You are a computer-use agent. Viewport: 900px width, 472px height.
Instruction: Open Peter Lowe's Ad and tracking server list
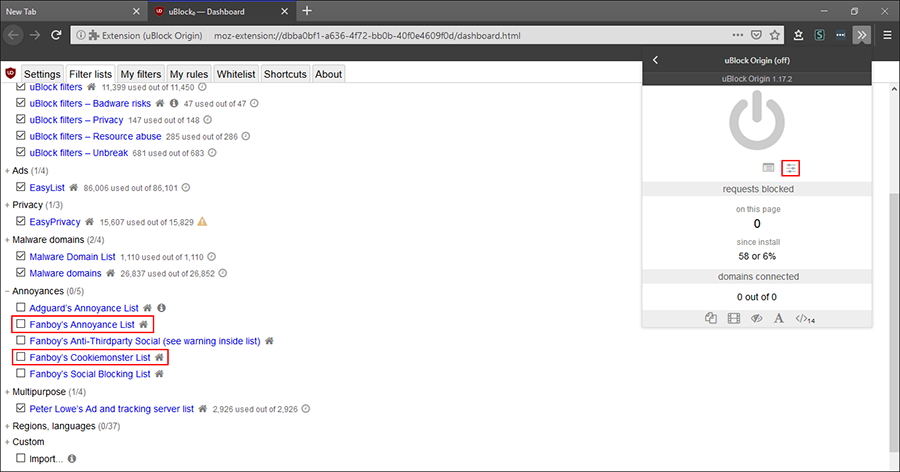click(111, 409)
